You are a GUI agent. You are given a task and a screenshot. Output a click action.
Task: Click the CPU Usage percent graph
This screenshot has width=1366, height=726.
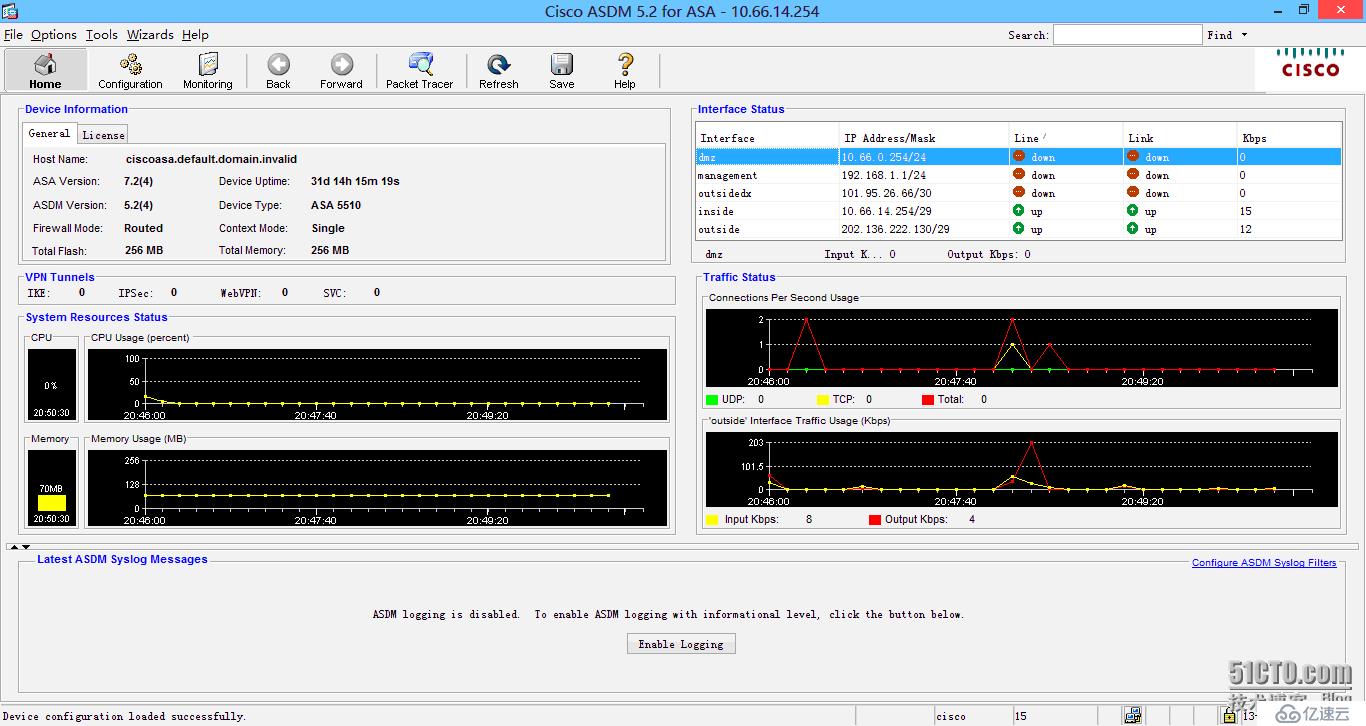[x=378, y=385]
